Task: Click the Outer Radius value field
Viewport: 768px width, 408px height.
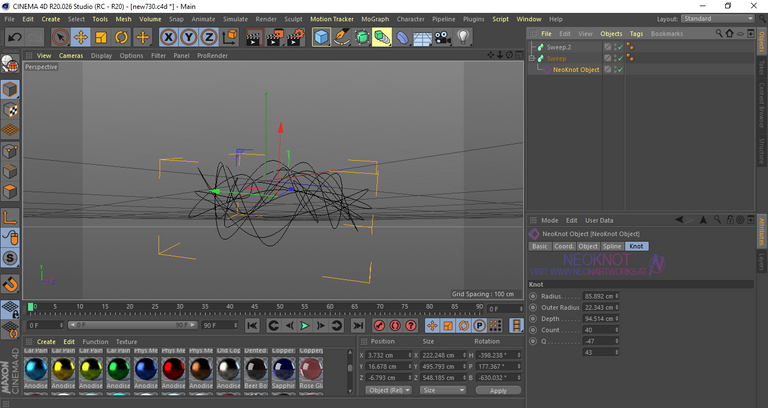Action: coord(600,308)
